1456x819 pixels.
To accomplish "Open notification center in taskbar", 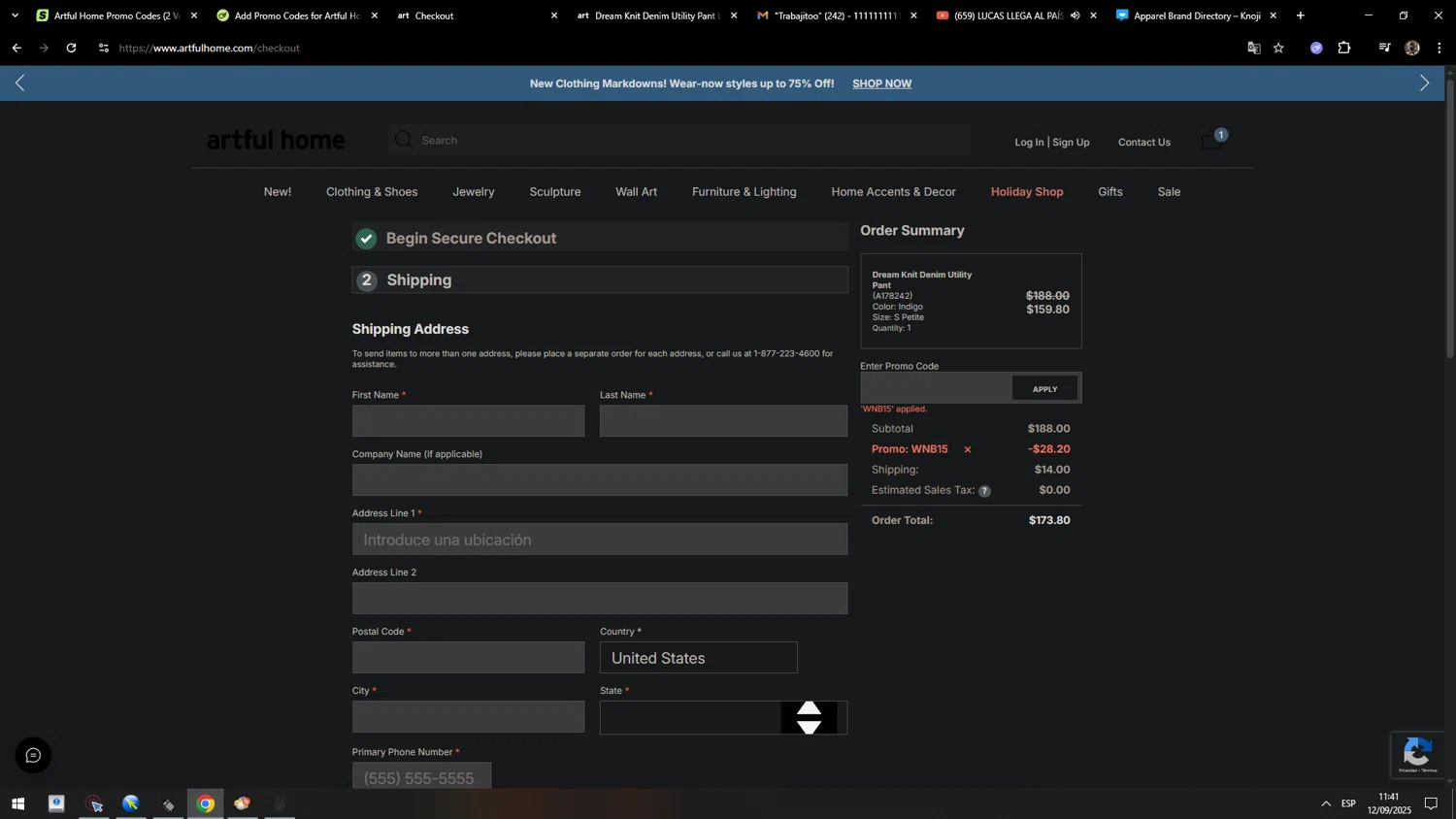I will click(1431, 803).
